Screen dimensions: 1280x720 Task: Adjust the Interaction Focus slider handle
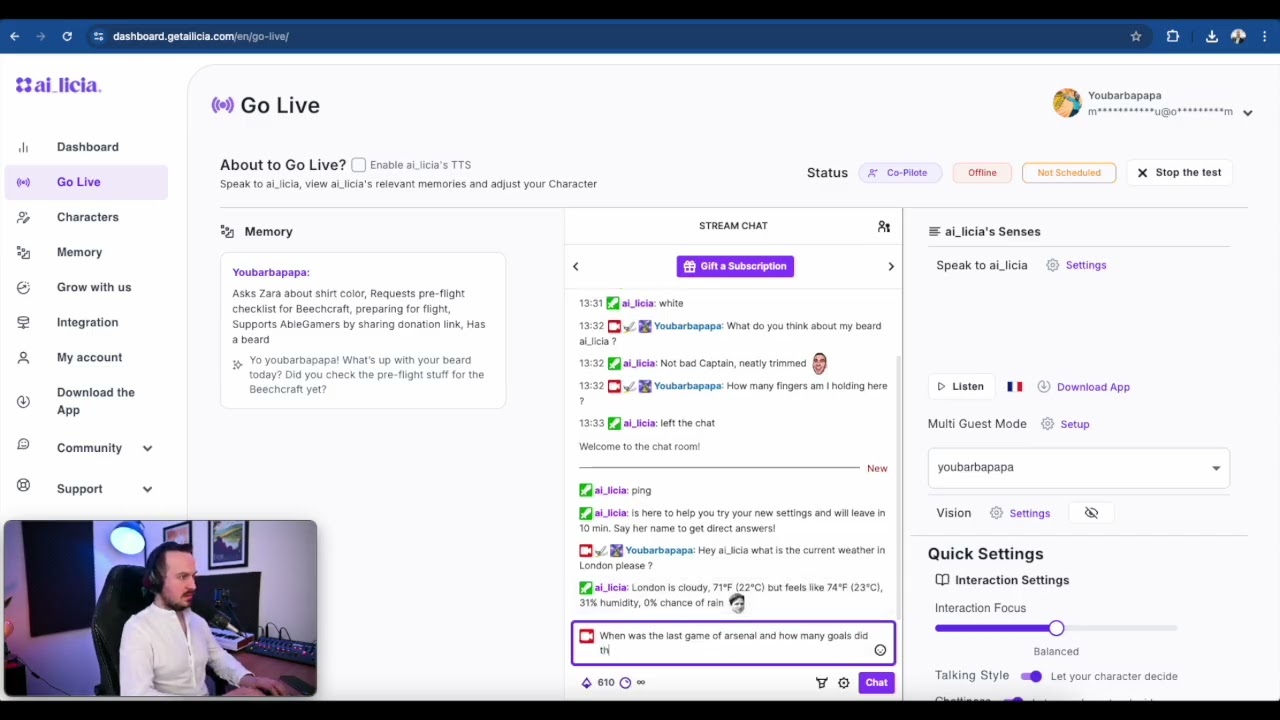point(1056,628)
